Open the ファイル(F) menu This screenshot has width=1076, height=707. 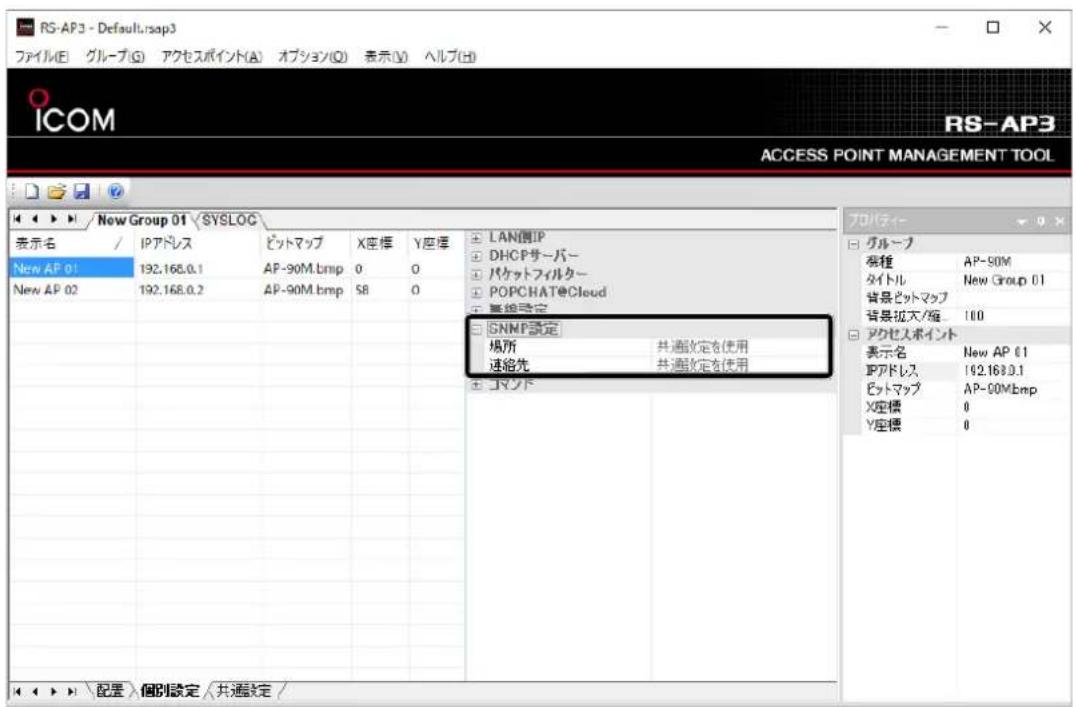(42, 57)
